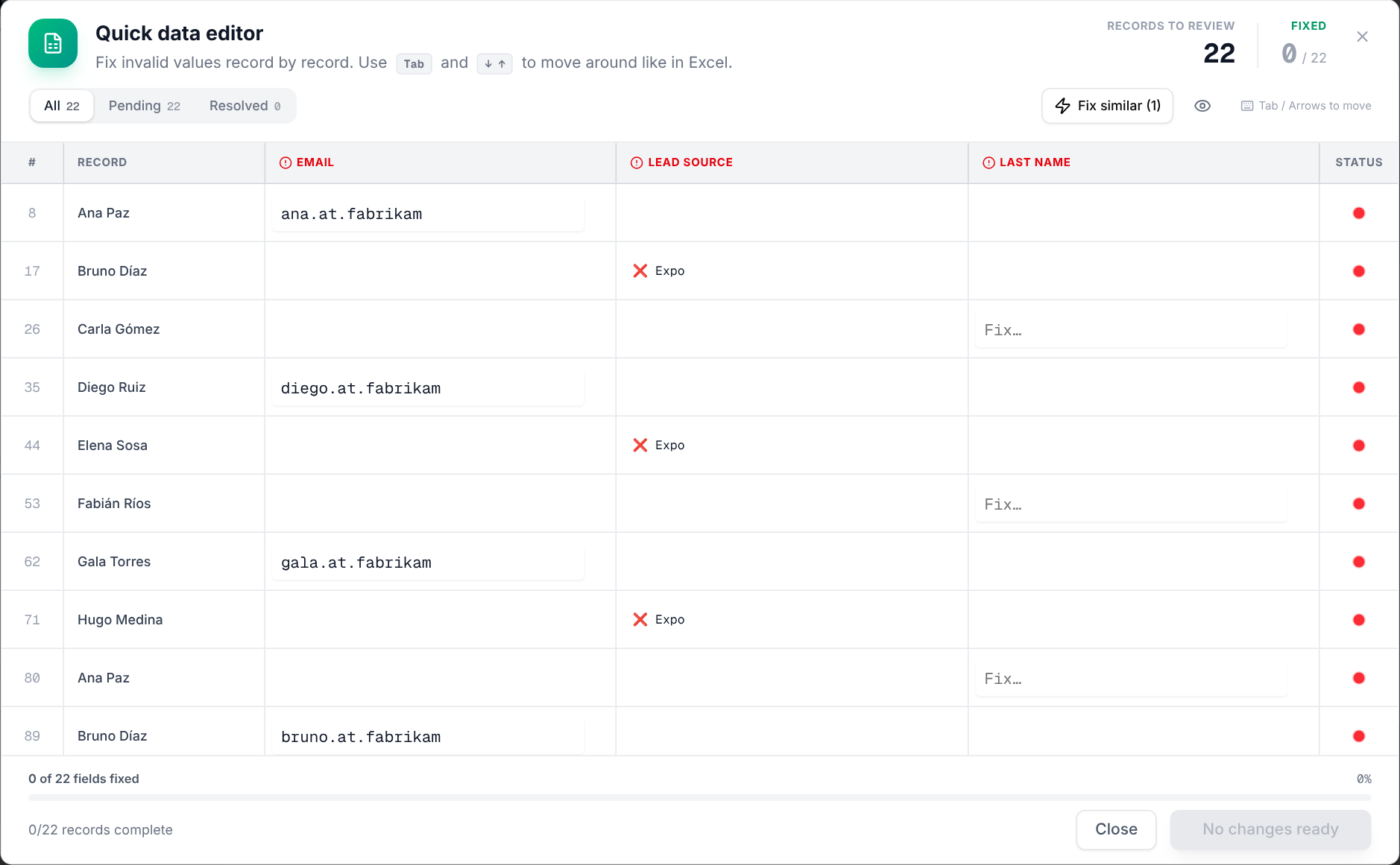Switch to the Pending 22 tab
The width and height of the screenshot is (1400, 865).
[145, 106]
